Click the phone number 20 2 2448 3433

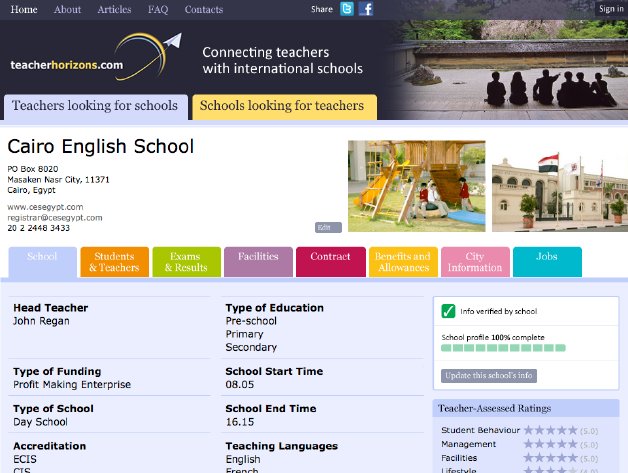[x=38, y=228]
